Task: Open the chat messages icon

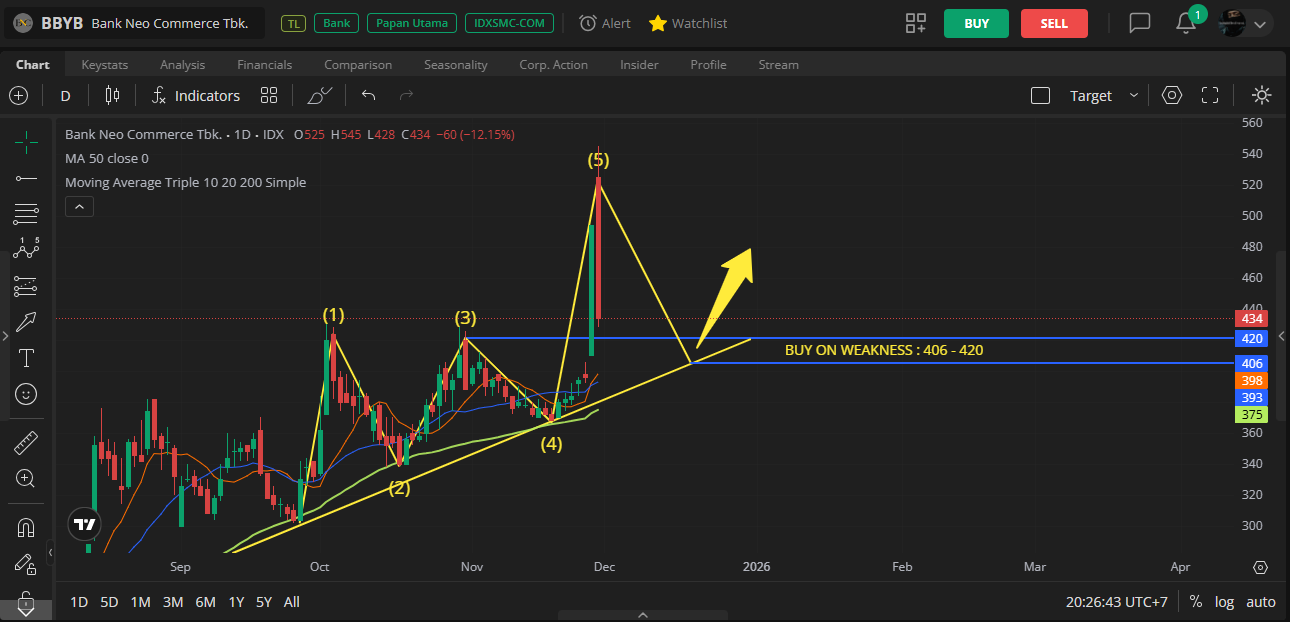Action: (1140, 23)
